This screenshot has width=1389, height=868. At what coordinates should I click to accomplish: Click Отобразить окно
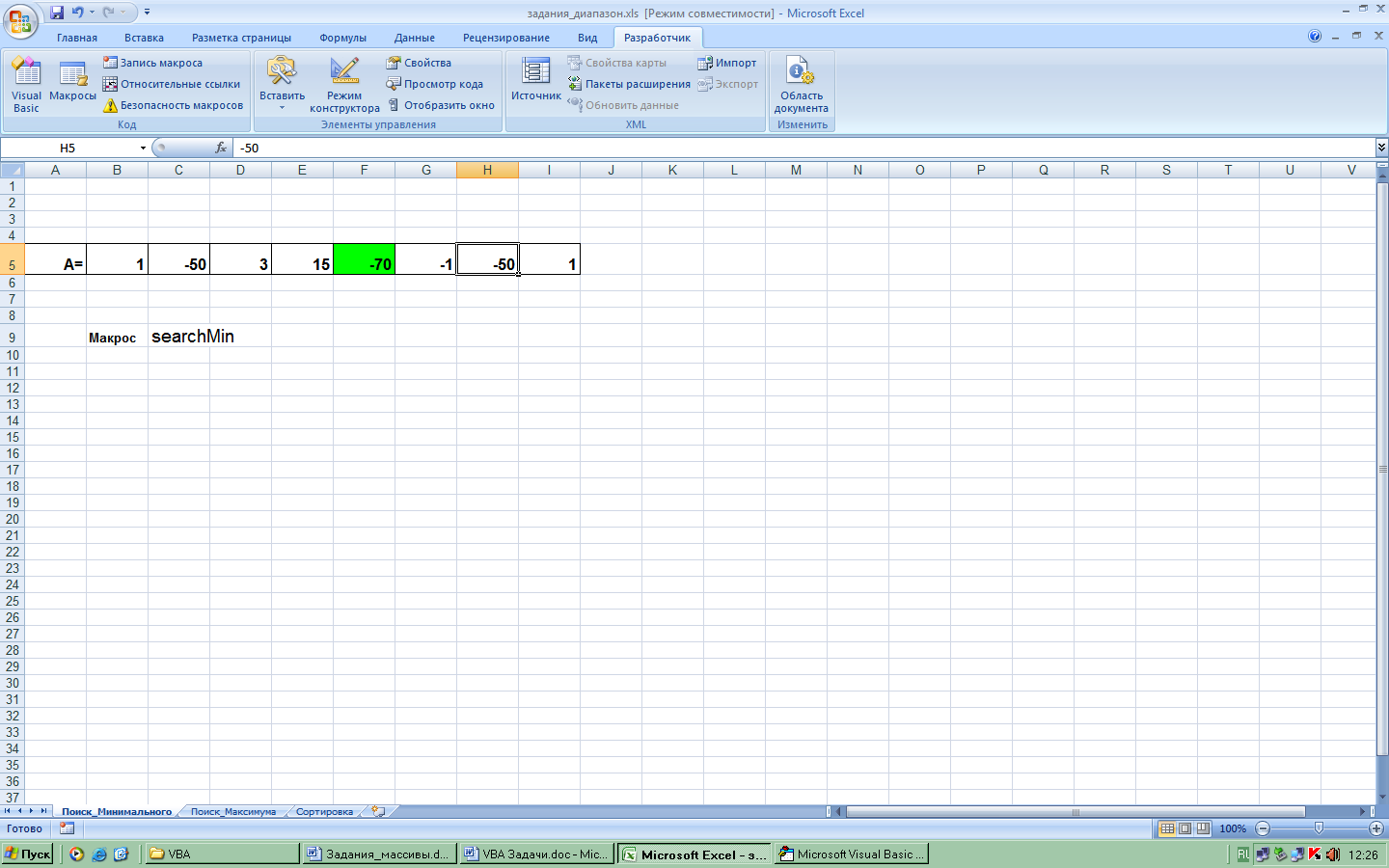point(441,105)
